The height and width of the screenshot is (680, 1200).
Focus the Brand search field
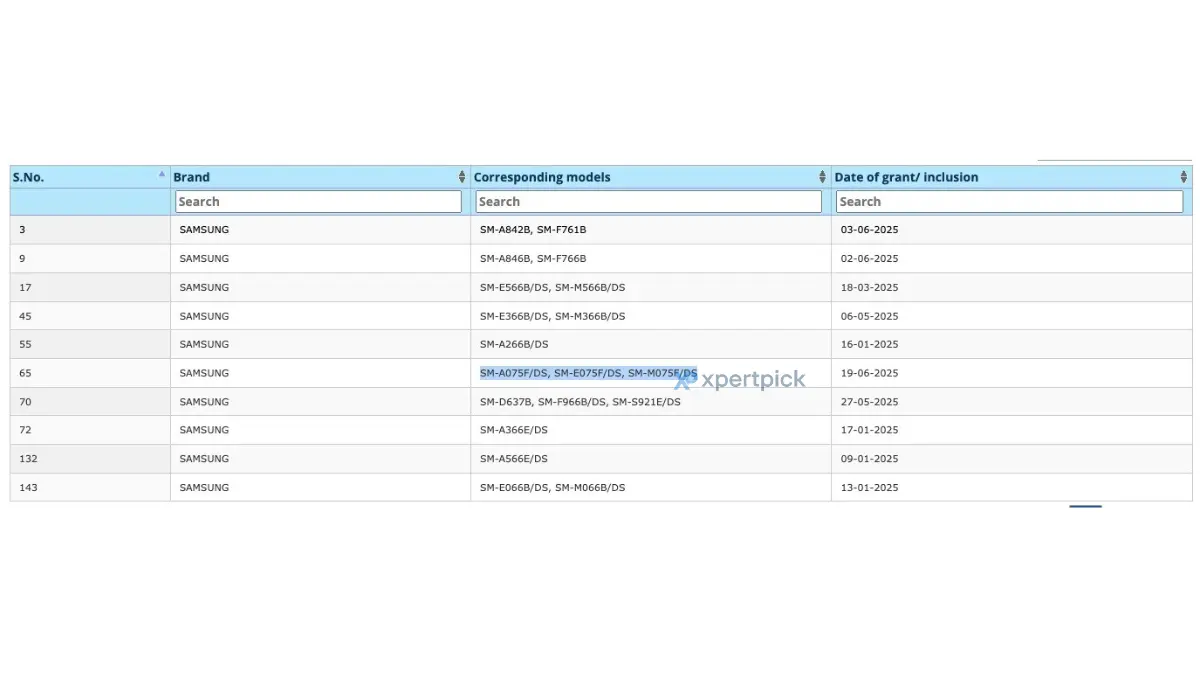318,202
